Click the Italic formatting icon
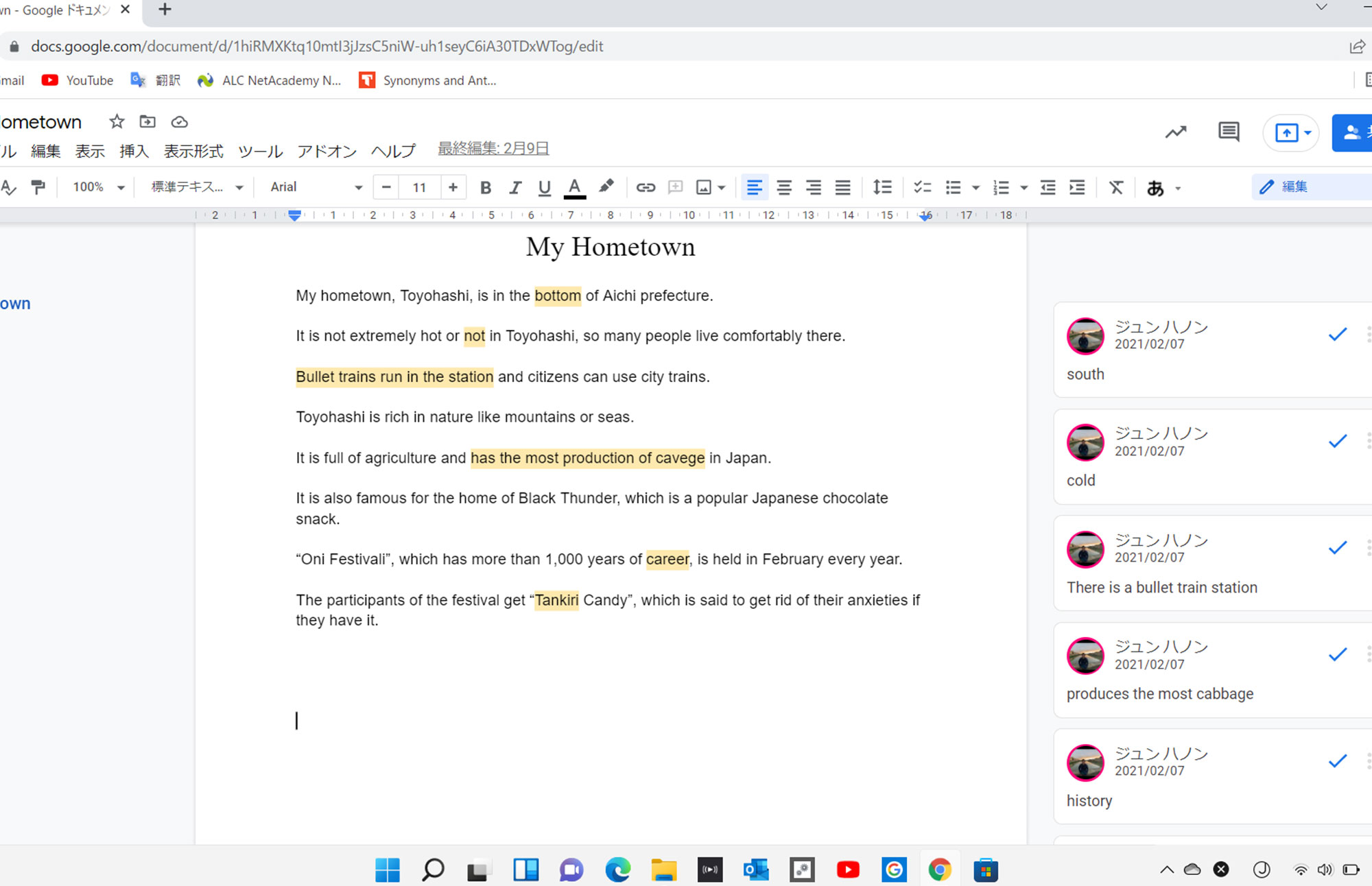1372x886 pixels. (514, 187)
